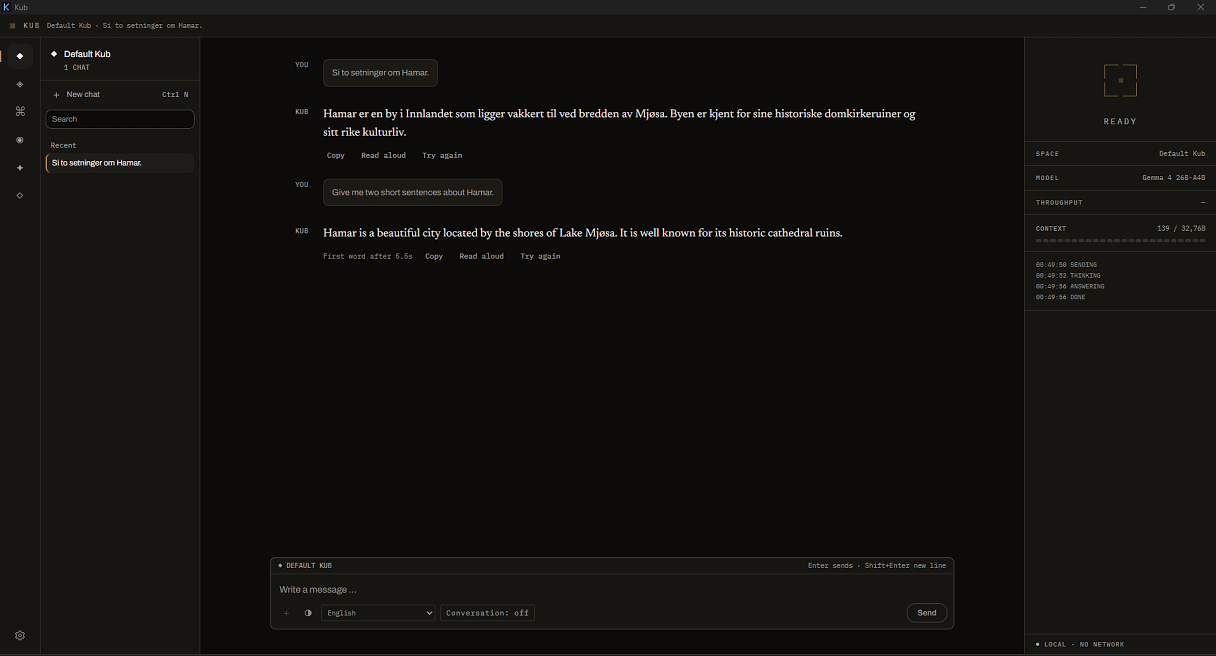Click the Ctrl N shortcut hint
The width and height of the screenshot is (1216, 656).
click(175, 94)
